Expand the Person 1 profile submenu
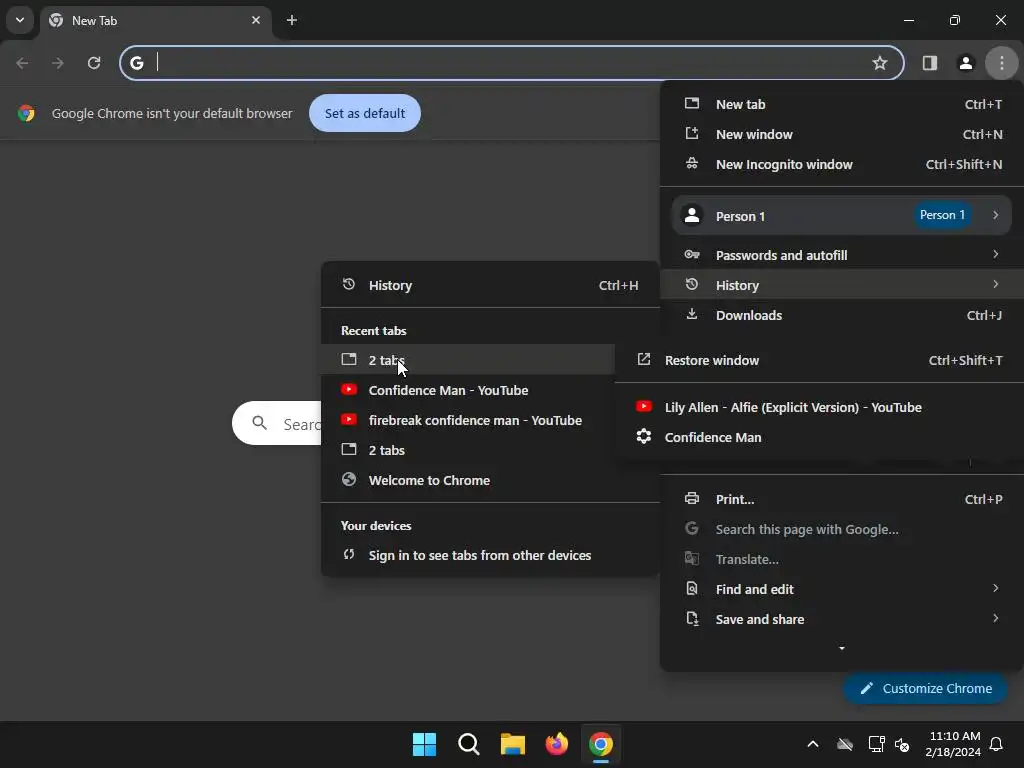The width and height of the screenshot is (1024, 768). click(x=842, y=216)
